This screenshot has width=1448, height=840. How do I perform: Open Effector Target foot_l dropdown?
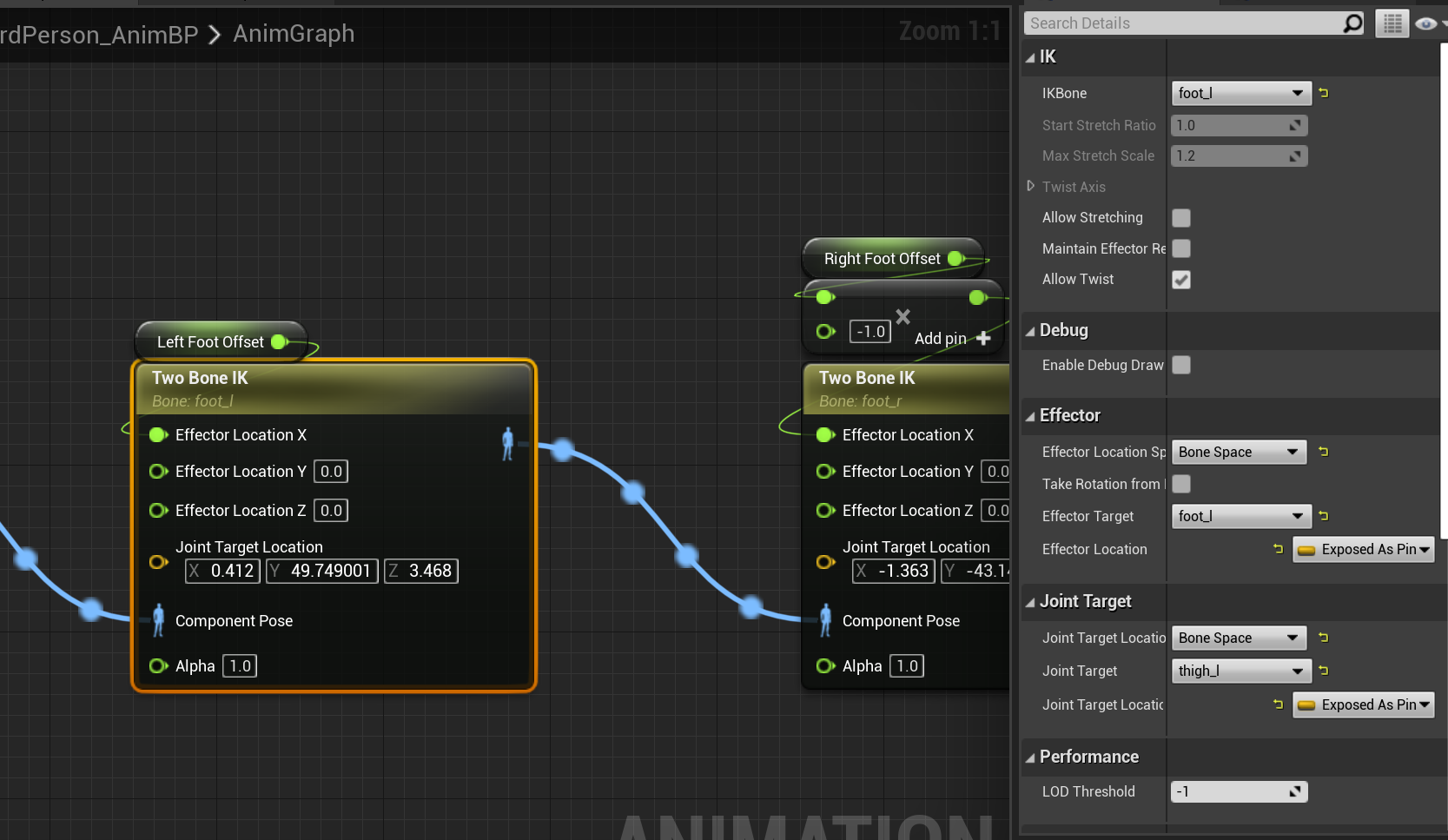[1240, 516]
